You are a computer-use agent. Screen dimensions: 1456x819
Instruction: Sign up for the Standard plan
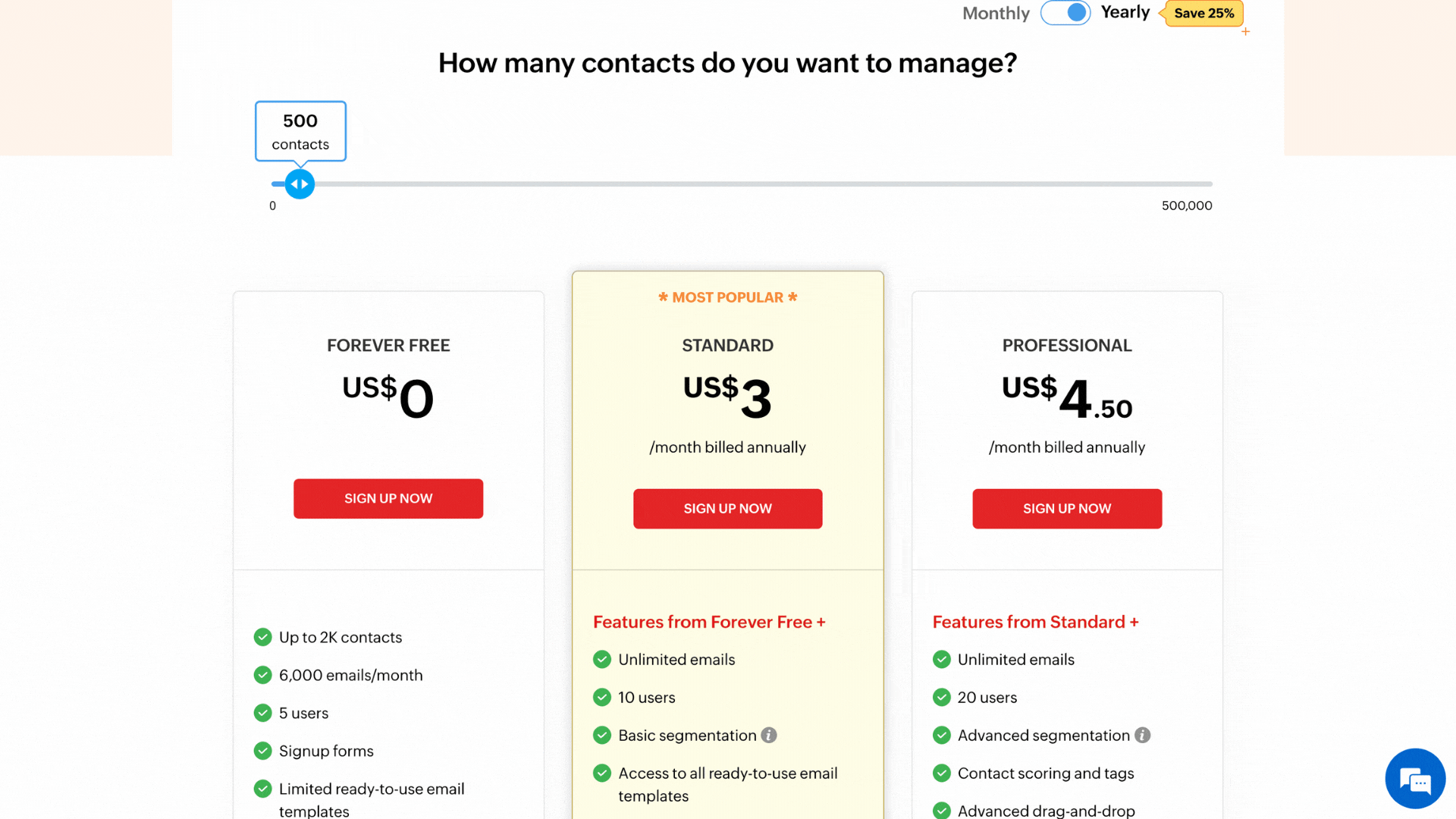[x=727, y=509]
